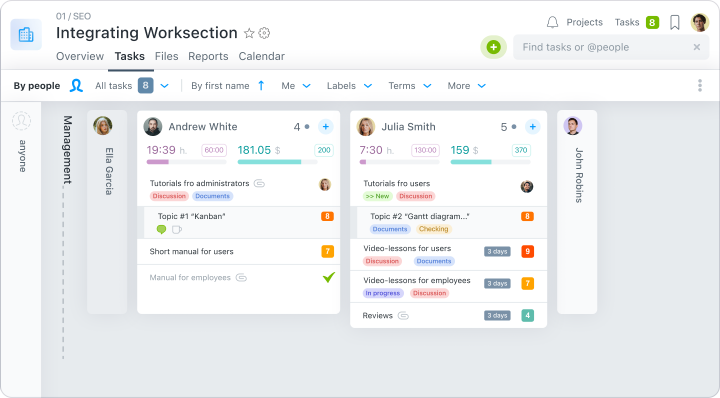Viewport: 720px width, 398px height.
Task: Open project settings gear icon
Action: pyautogui.click(x=264, y=33)
